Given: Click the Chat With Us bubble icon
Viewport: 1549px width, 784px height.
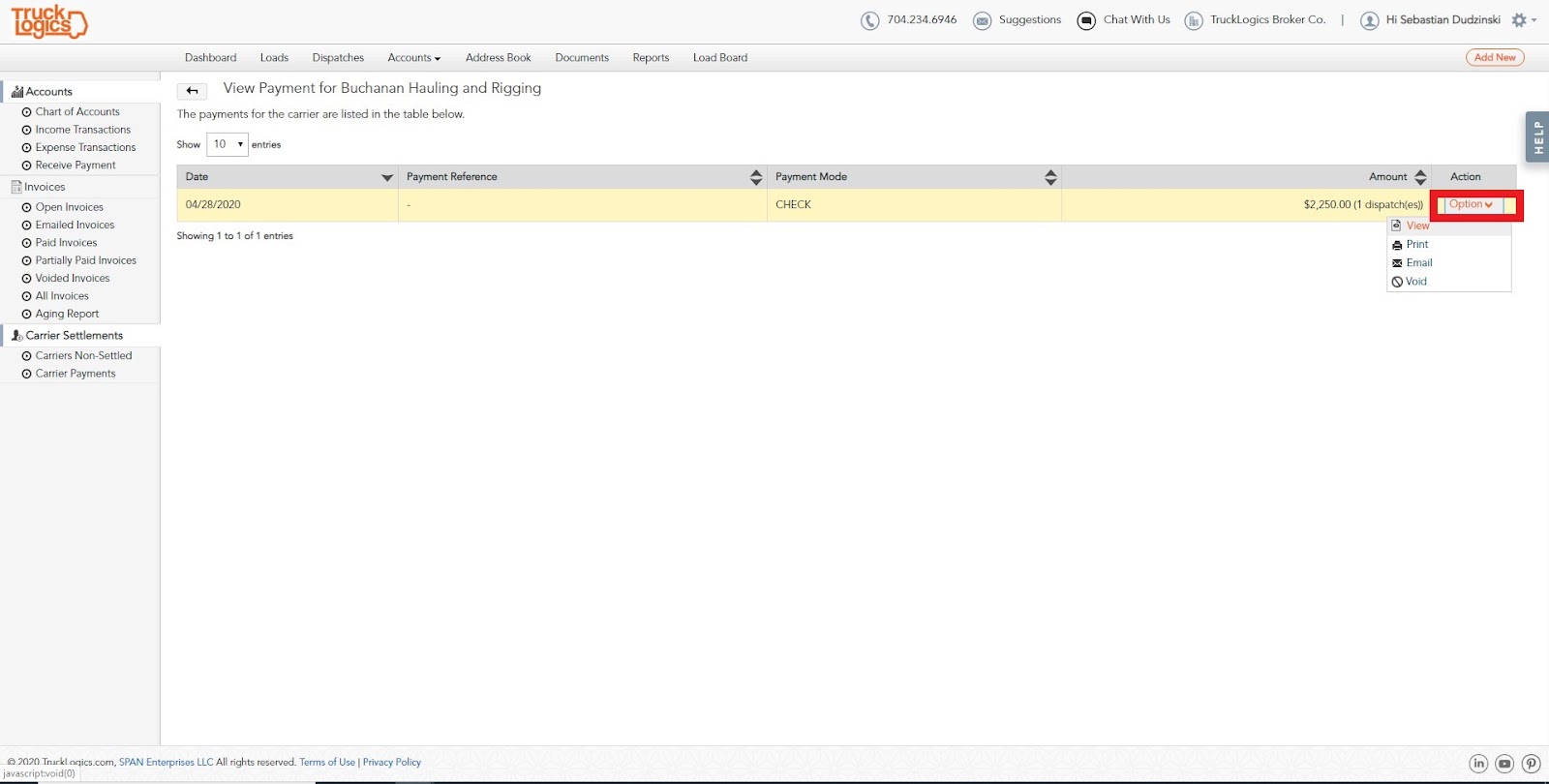Looking at the screenshot, I should (1086, 20).
